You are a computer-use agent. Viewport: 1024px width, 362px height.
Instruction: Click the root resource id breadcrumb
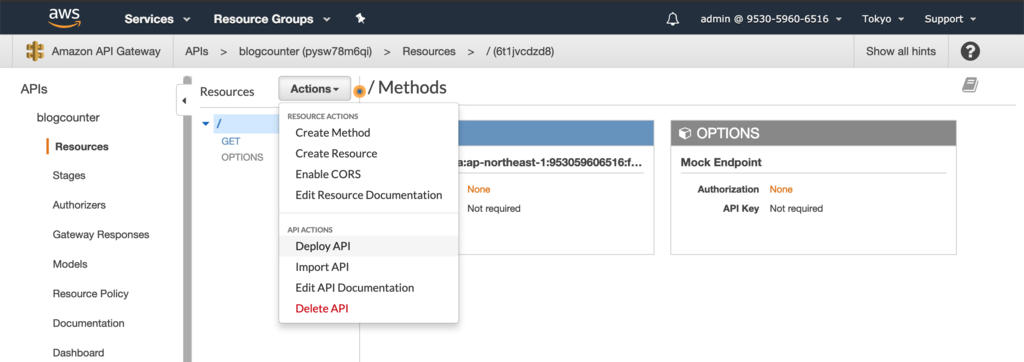click(x=520, y=51)
